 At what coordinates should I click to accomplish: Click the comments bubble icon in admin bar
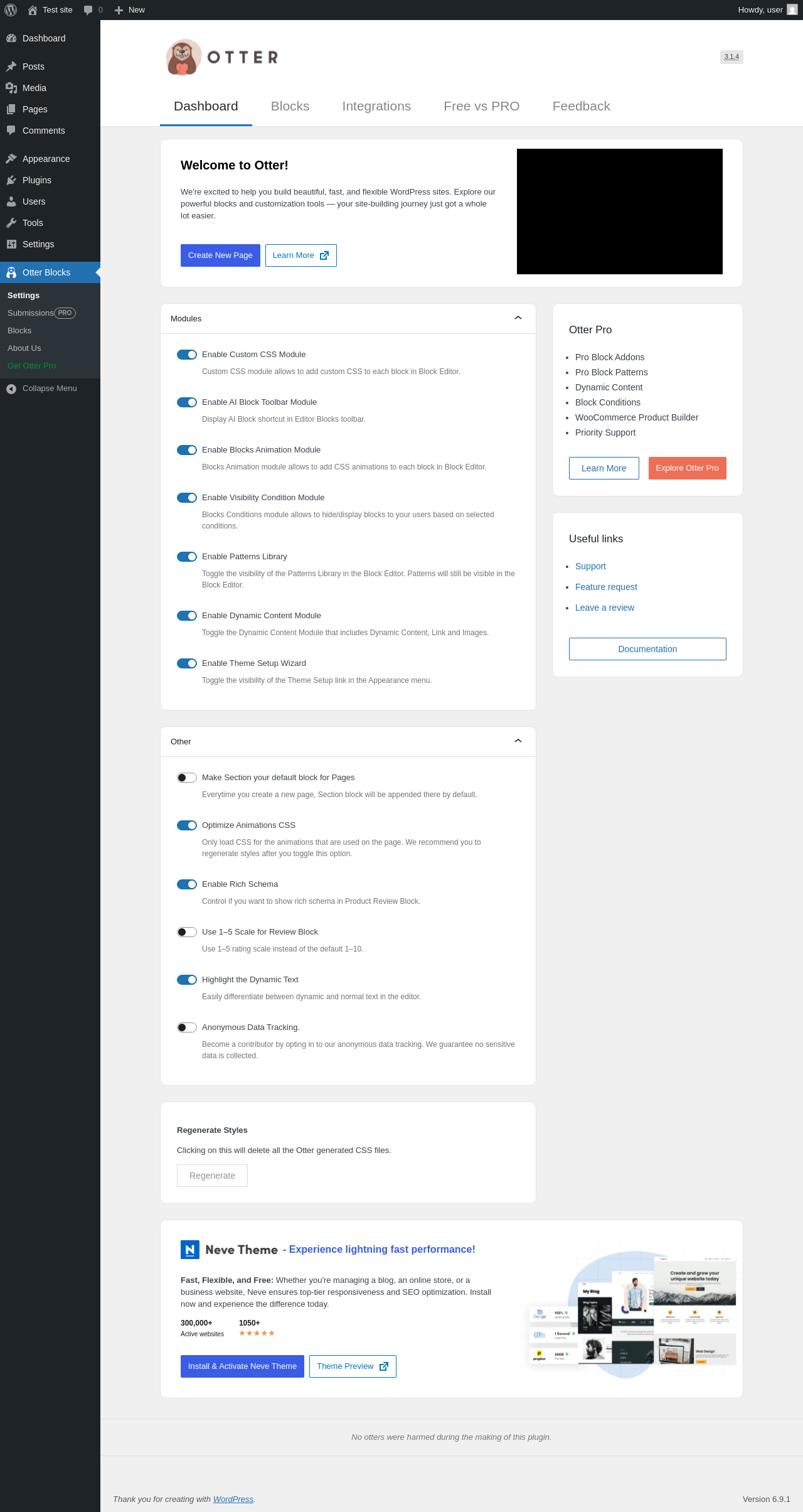[88, 10]
